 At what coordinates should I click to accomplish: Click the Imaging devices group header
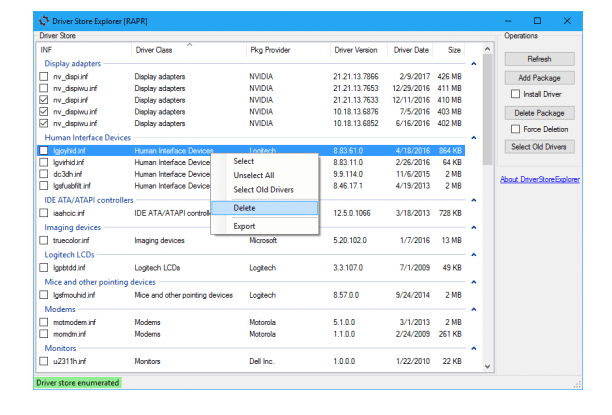[73, 228]
